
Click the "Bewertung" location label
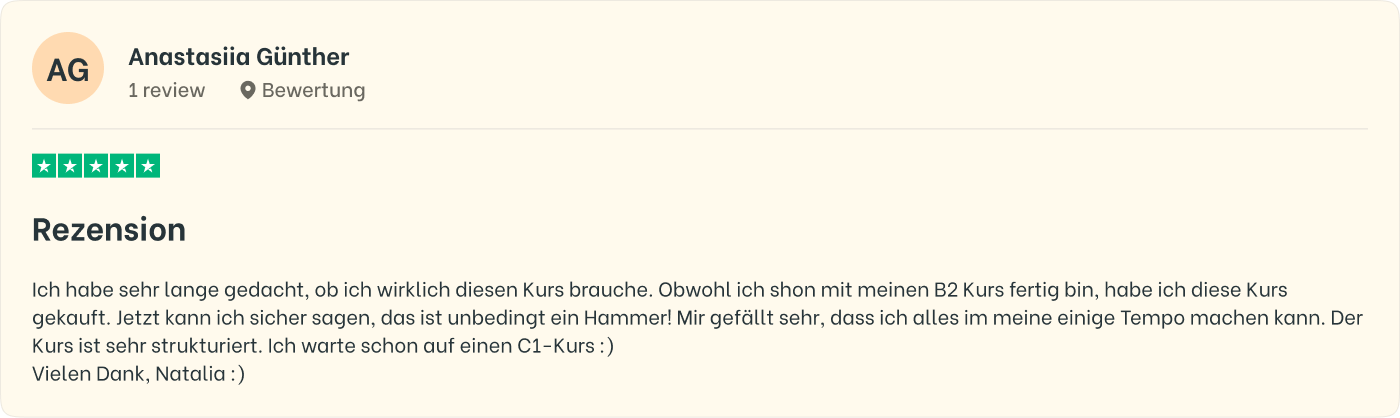point(313,90)
